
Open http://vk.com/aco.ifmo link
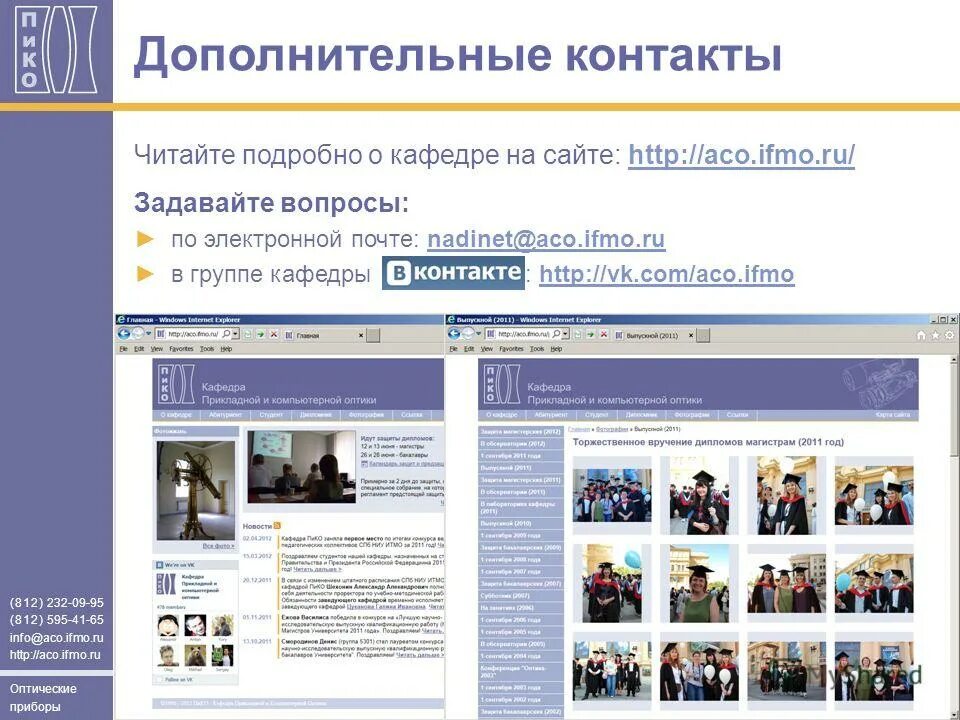pos(667,274)
